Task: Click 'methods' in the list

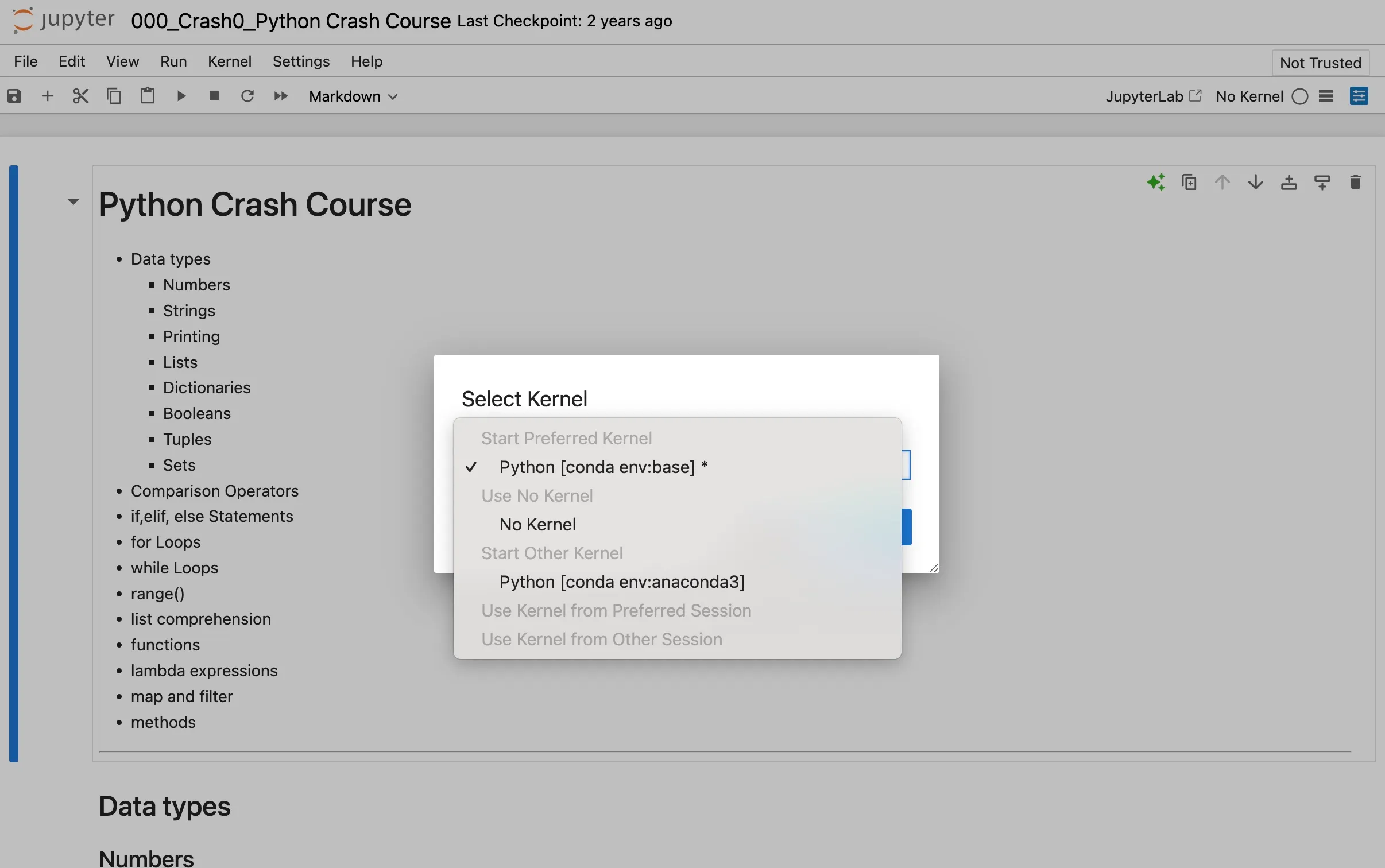Action: [163, 722]
